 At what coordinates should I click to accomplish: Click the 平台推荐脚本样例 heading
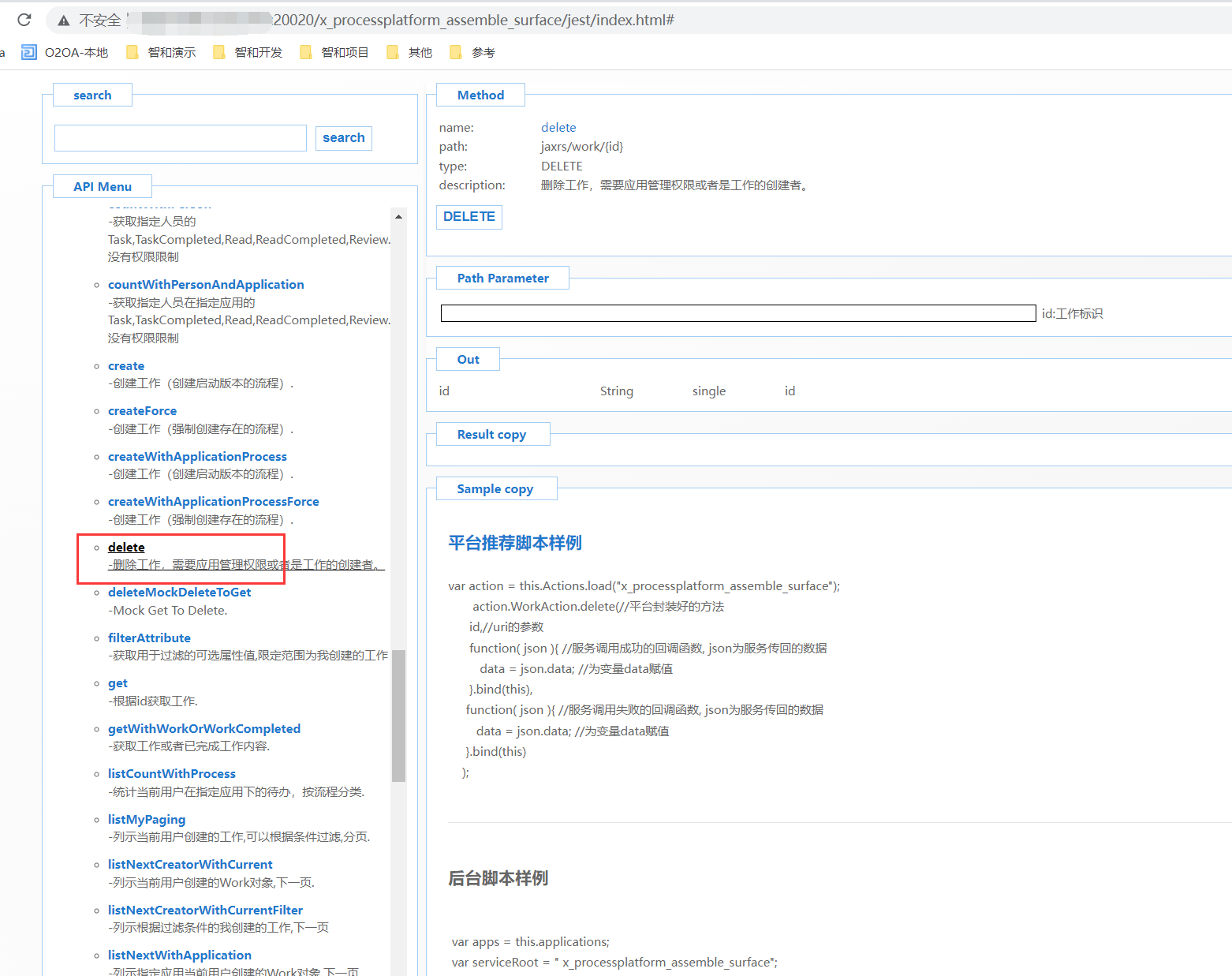[x=515, y=543]
